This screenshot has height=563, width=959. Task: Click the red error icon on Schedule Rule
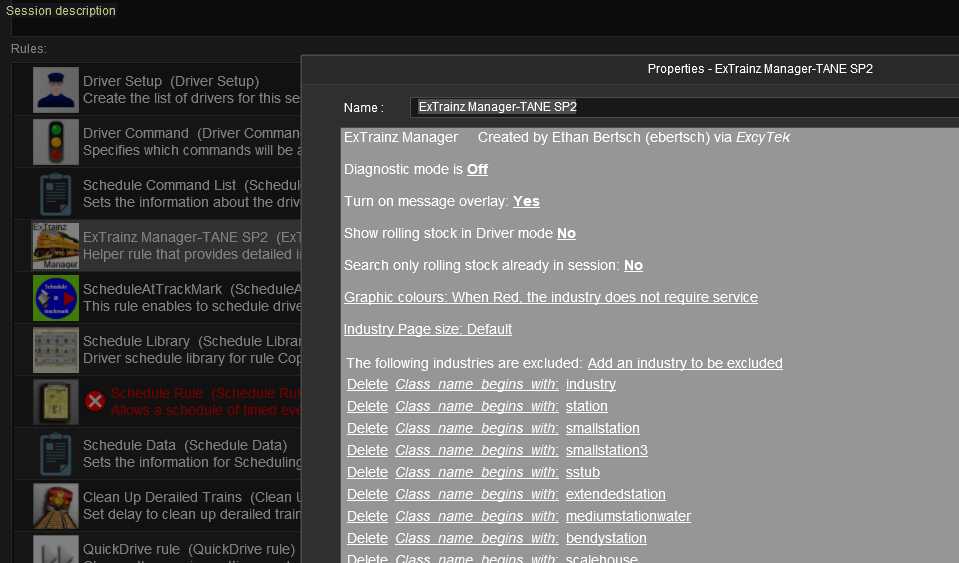click(x=95, y=401)
